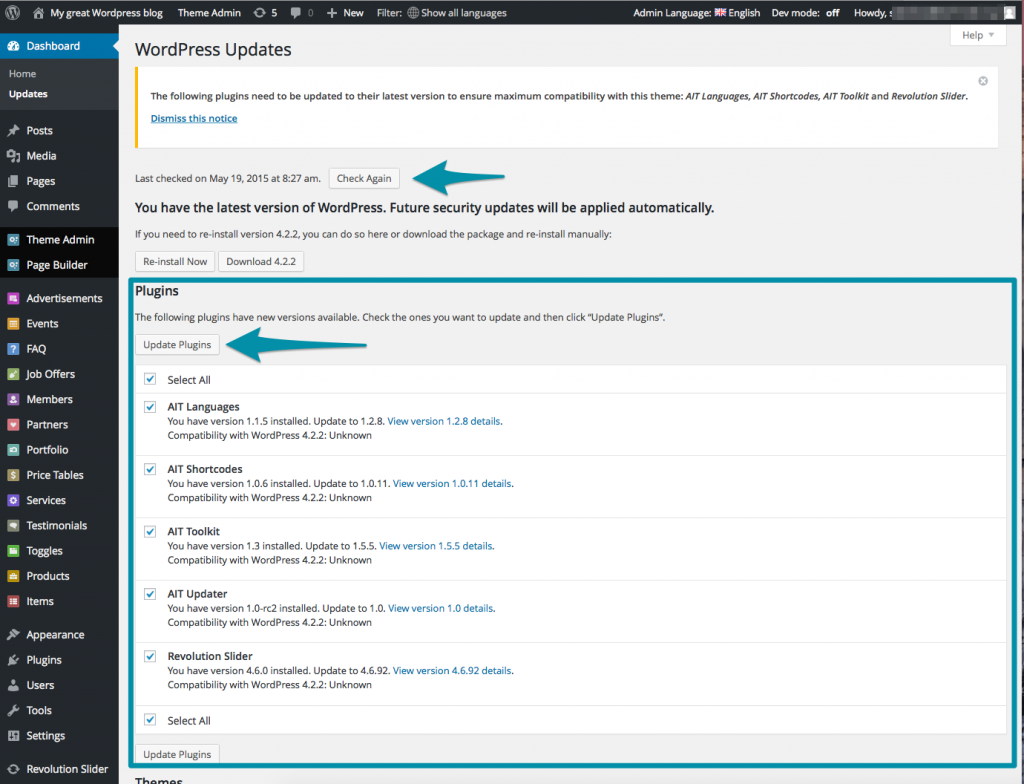
Task: Click the Download 4.2.2 button
Action: pyautogui.click(x=261, y=261)
